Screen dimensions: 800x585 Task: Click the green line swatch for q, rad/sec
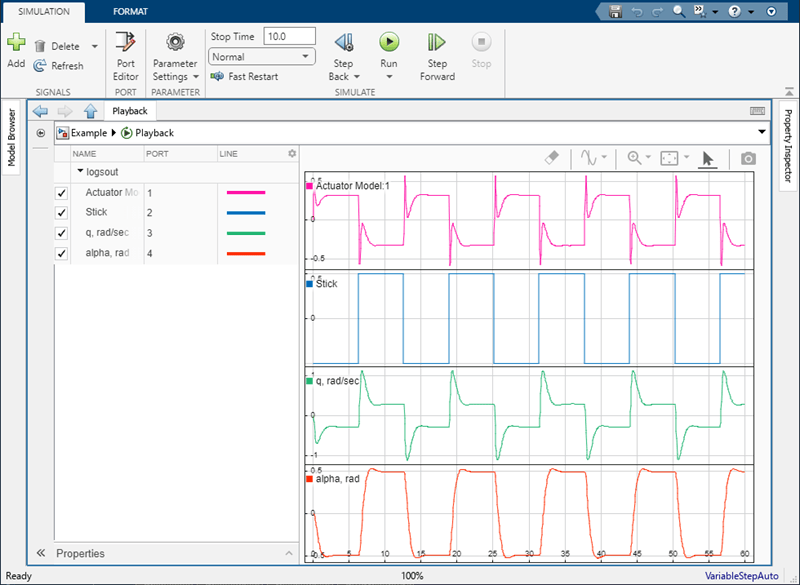click(x=246, y=233)
